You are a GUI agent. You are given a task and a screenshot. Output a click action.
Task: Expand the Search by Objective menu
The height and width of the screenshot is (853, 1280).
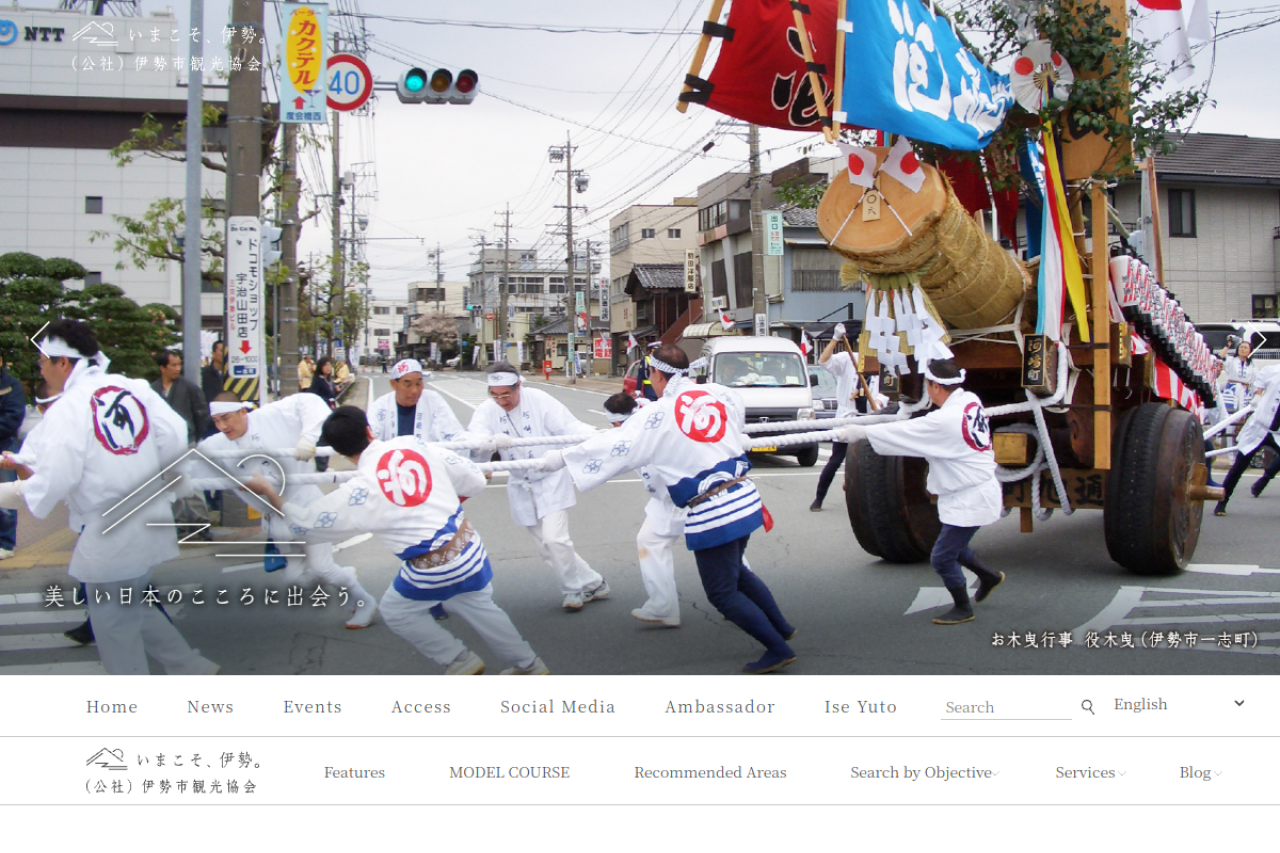click(x=924, y=772)
